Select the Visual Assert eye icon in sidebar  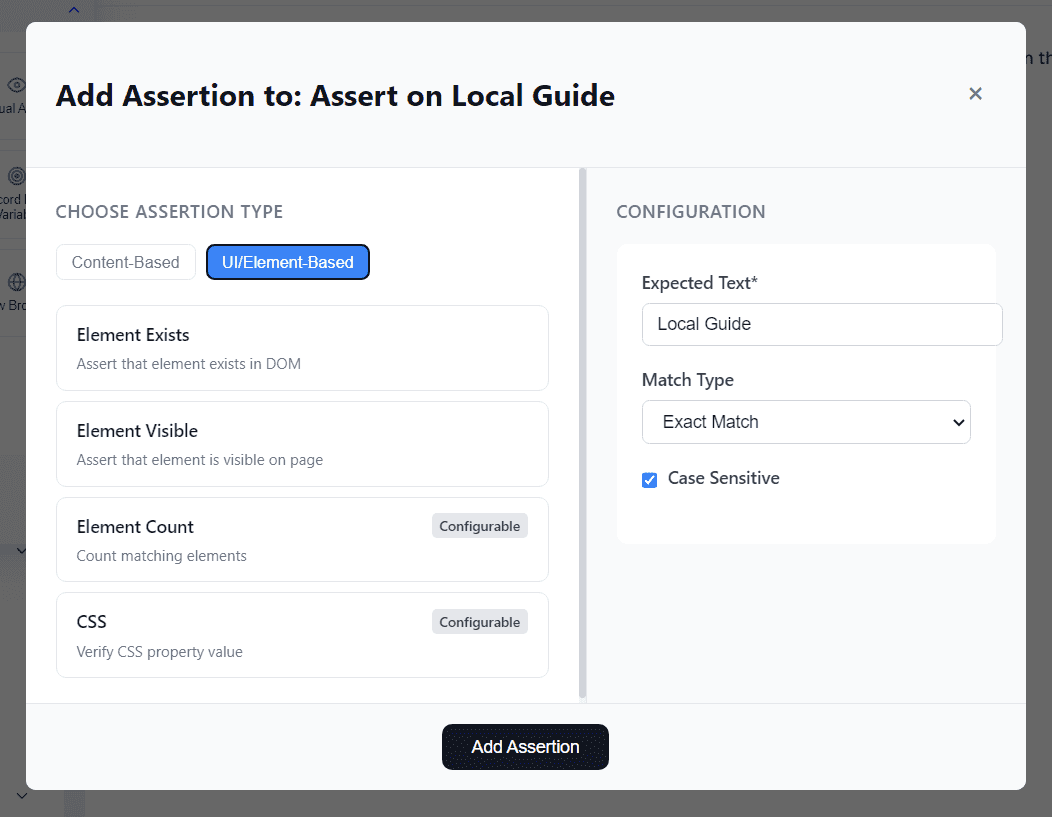14,85
